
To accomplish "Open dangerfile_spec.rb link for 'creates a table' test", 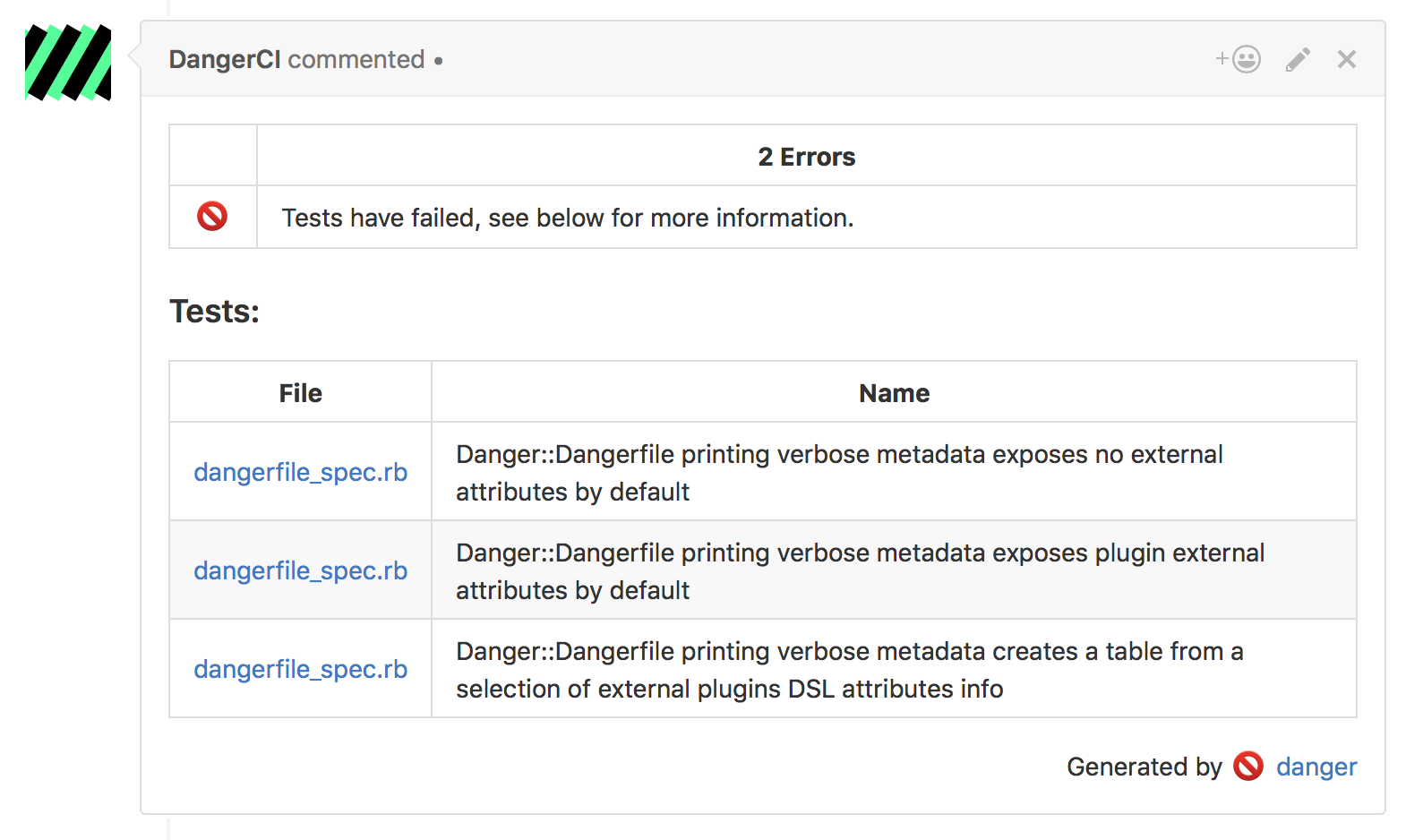I will tap(301, 669).
